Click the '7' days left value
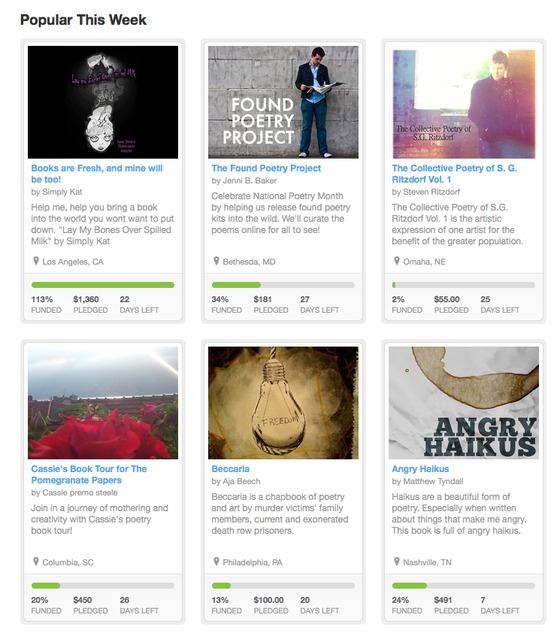This screenshot has width=560, height=636. (483, 600)
